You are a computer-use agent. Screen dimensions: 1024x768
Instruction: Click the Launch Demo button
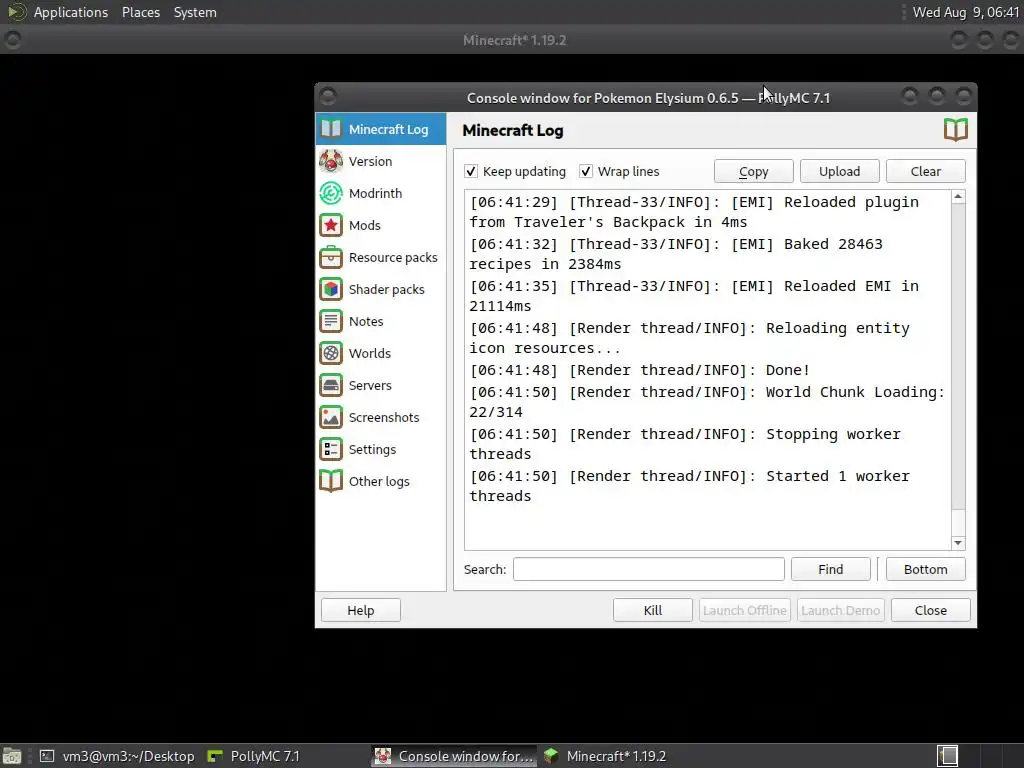tap(840, 610)
